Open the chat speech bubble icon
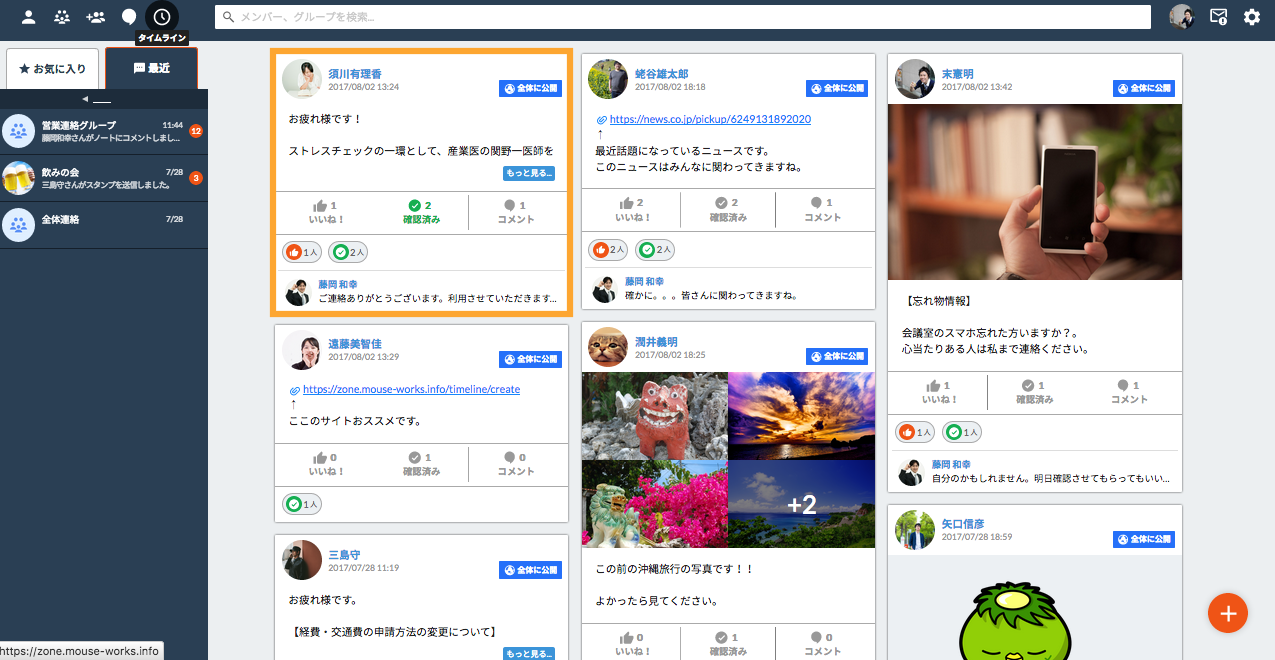Image resolution: width=1275 pixels, height=660 pixels. [x=129, y=16]
